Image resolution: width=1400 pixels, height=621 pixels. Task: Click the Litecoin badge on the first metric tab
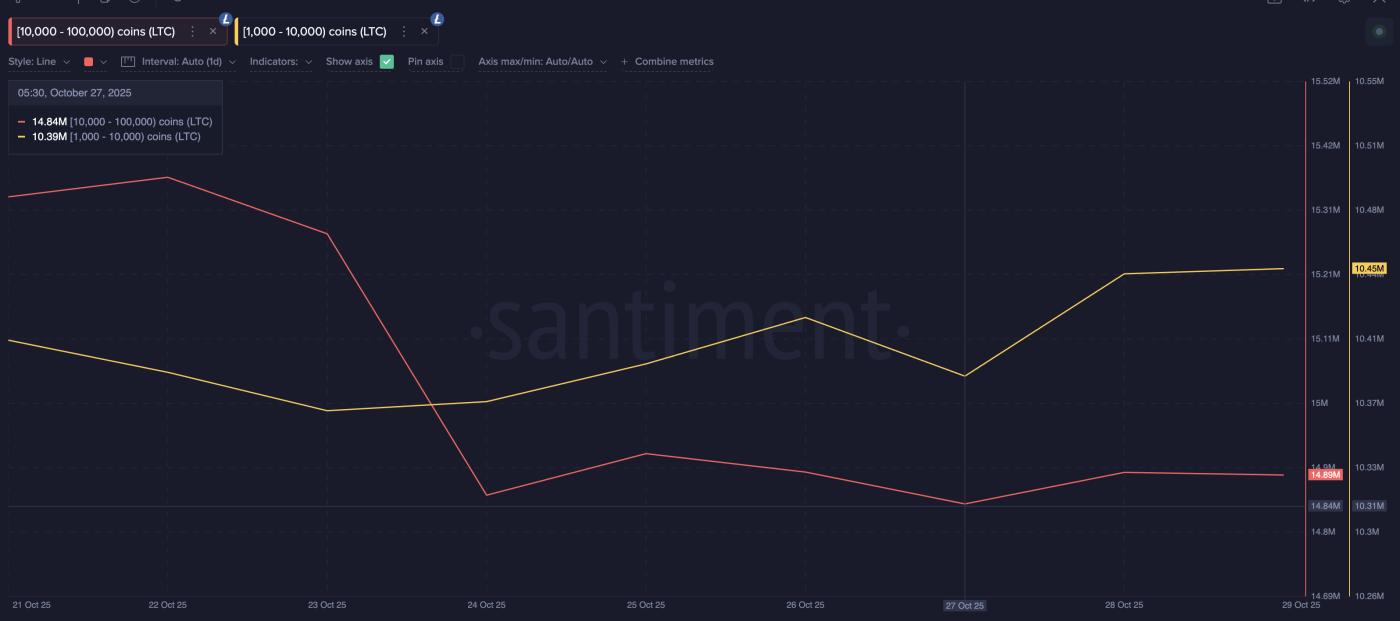coord(227,17)
